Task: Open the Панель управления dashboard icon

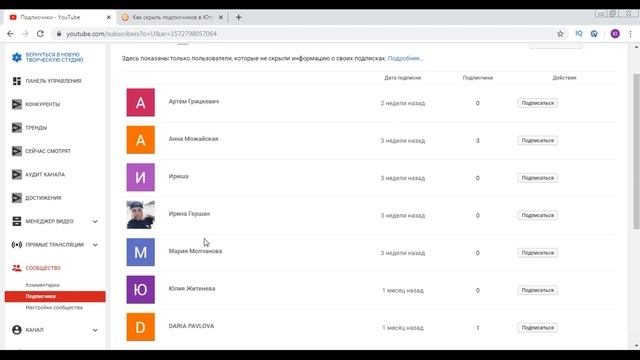Action: click(16, 81)
